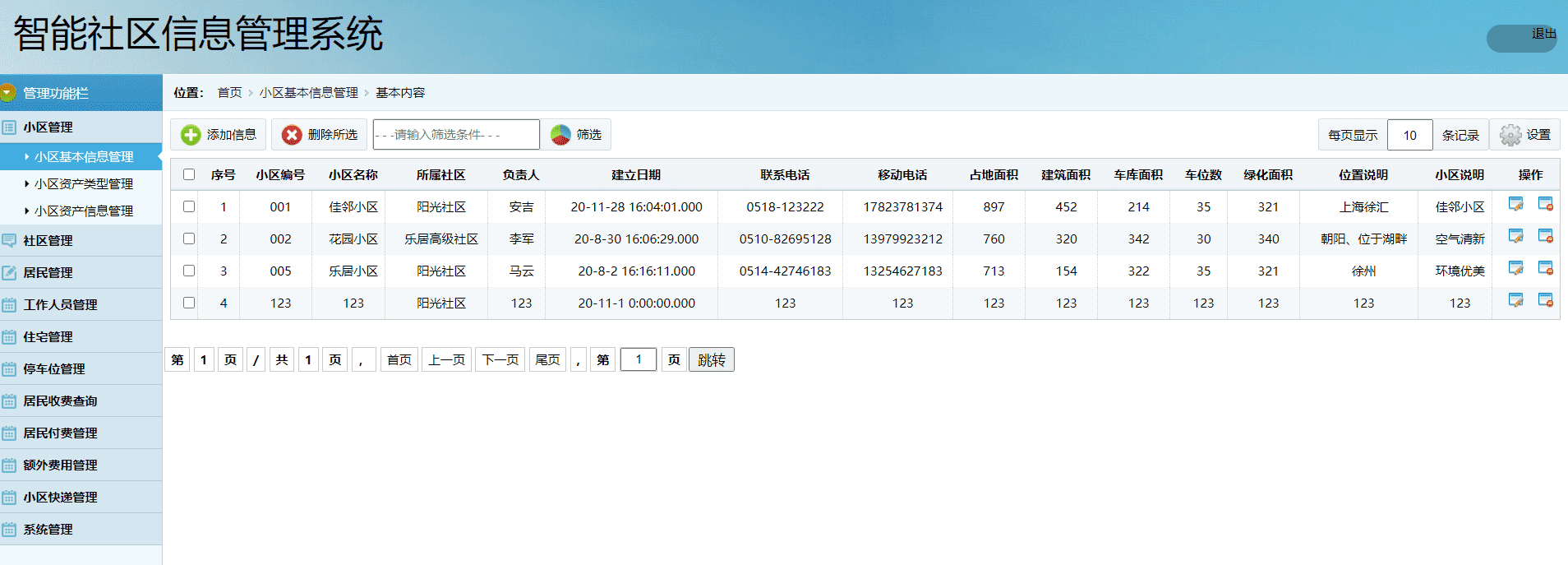Click the 跳转 jump button
Image resolution: width=1568 pixels, height=565 pixels.
point(712,360)
